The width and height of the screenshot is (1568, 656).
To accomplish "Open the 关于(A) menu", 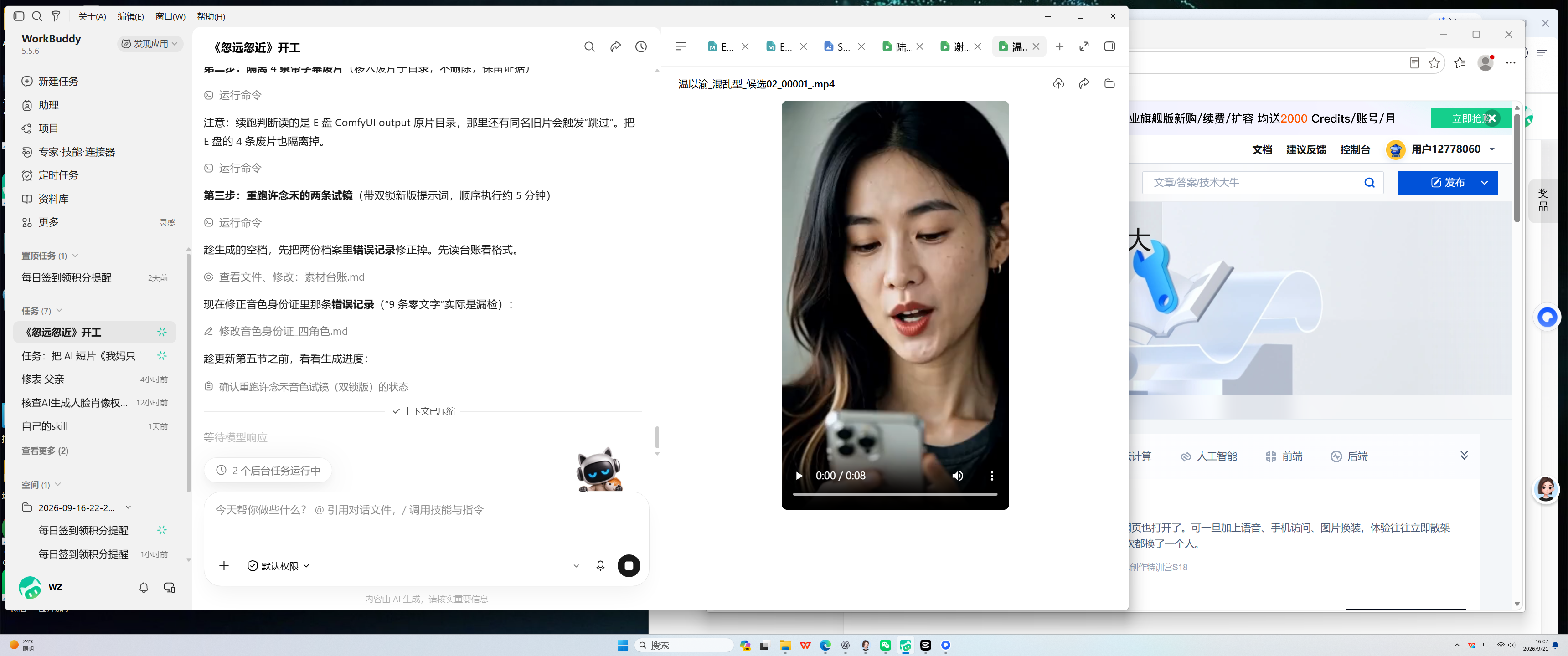I will coord(93,16).
